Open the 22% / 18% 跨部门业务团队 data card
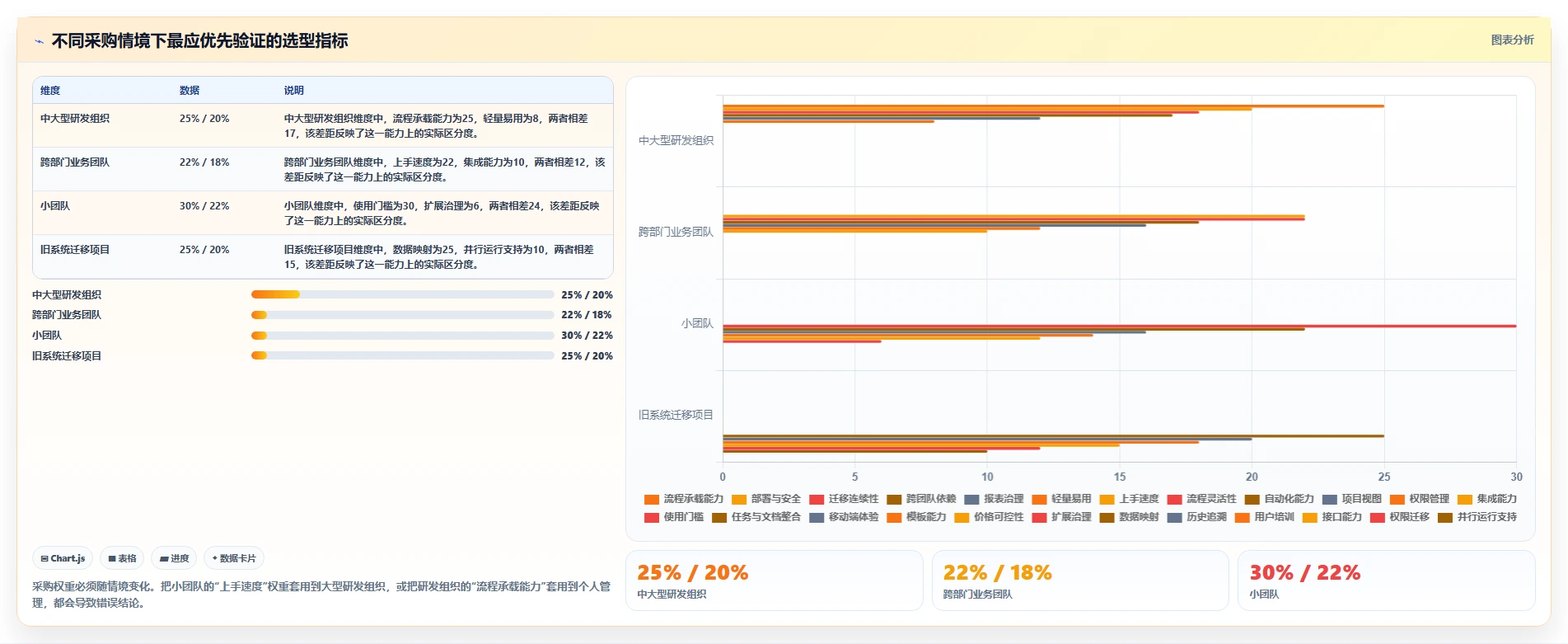 click(x=1080, y=581)
